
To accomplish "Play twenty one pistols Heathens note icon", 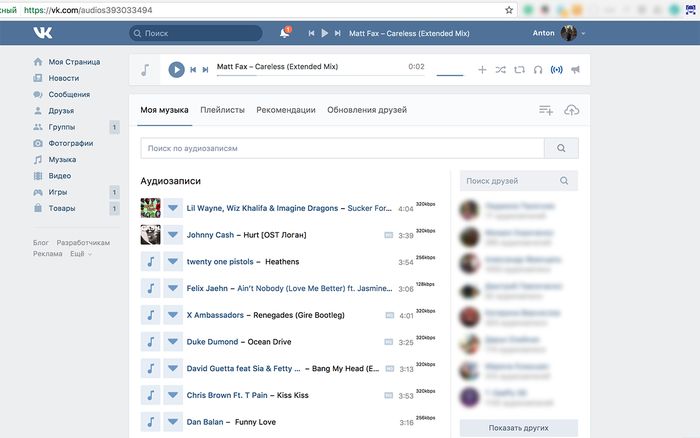I will coord(150,262).
